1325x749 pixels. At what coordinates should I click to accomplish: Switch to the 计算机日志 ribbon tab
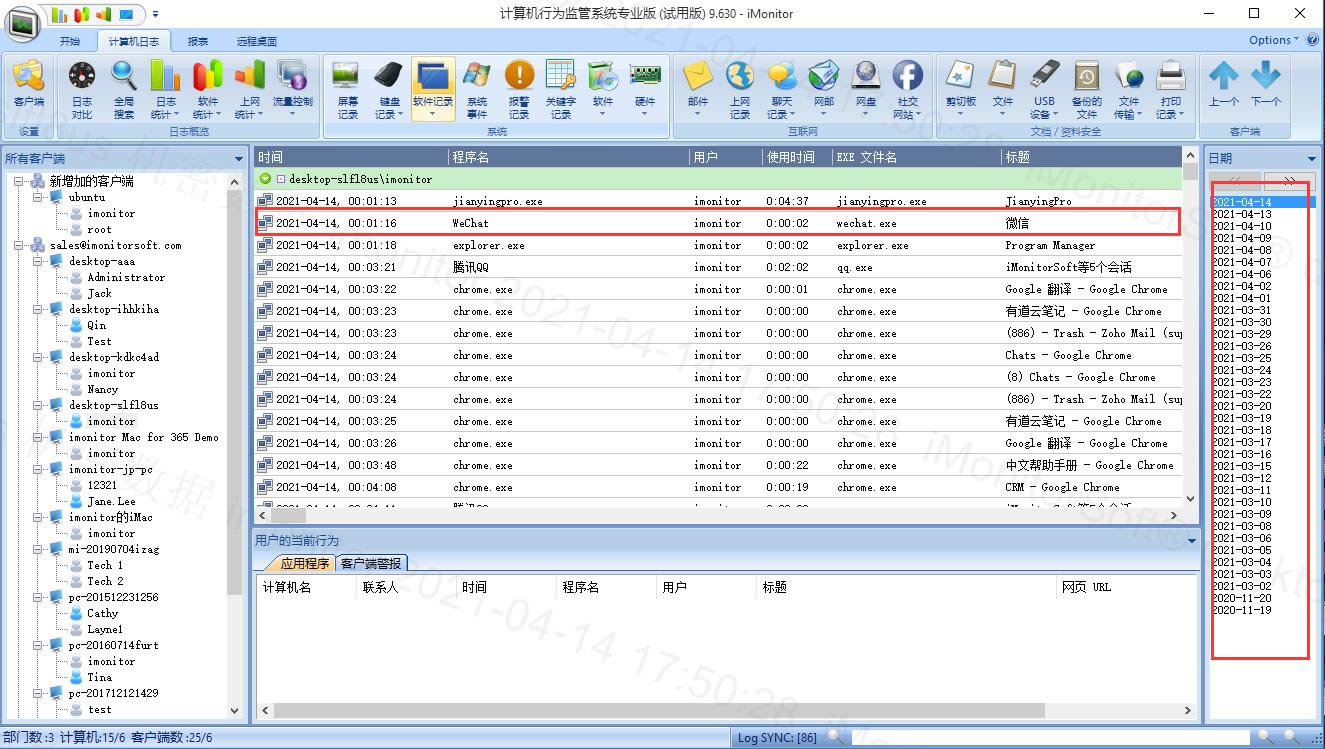tap(133, 41)
